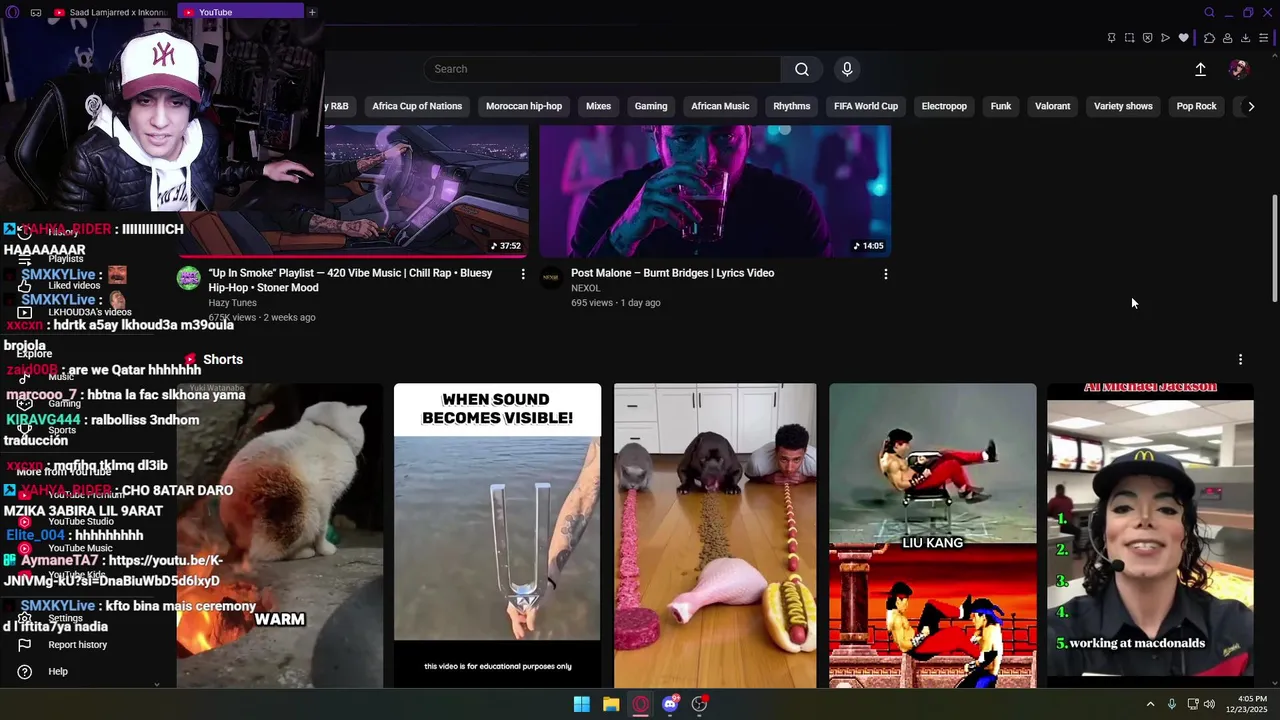
Task: Switch to the Saad Lamjarred x Inkonnu tab
Action: 111,12
